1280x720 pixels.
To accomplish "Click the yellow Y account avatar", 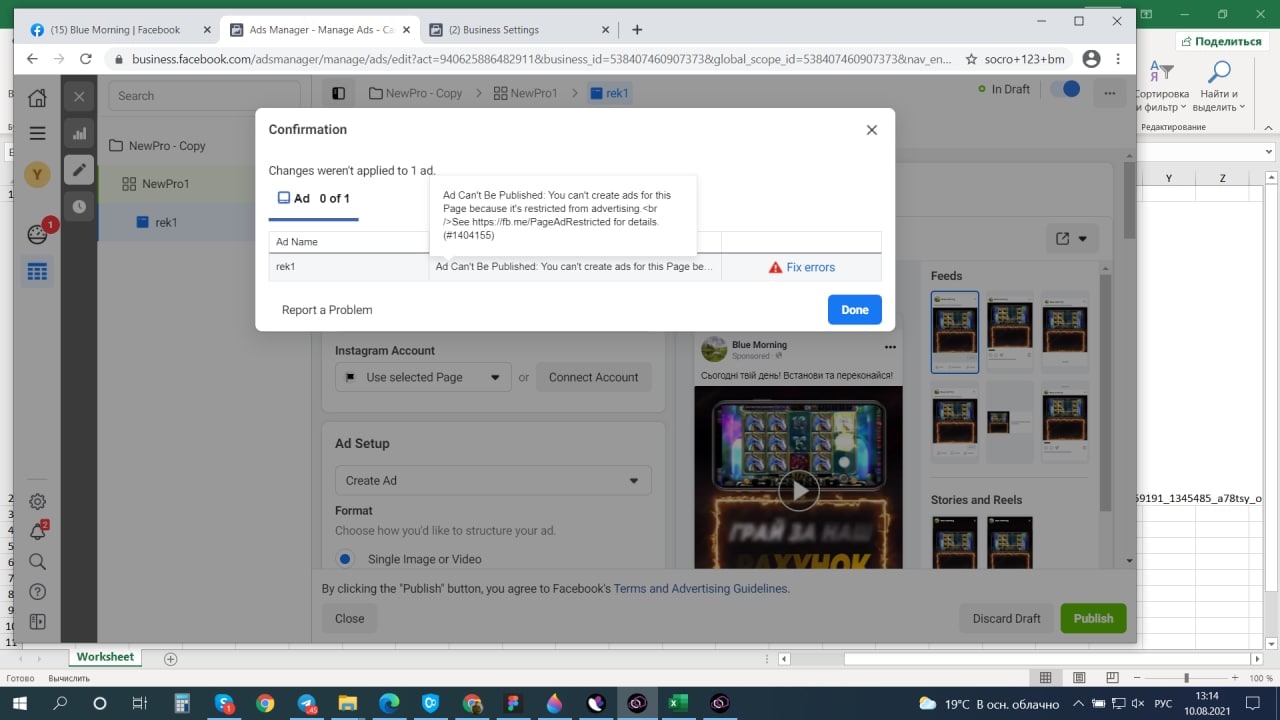I will (x=37, y=174).
